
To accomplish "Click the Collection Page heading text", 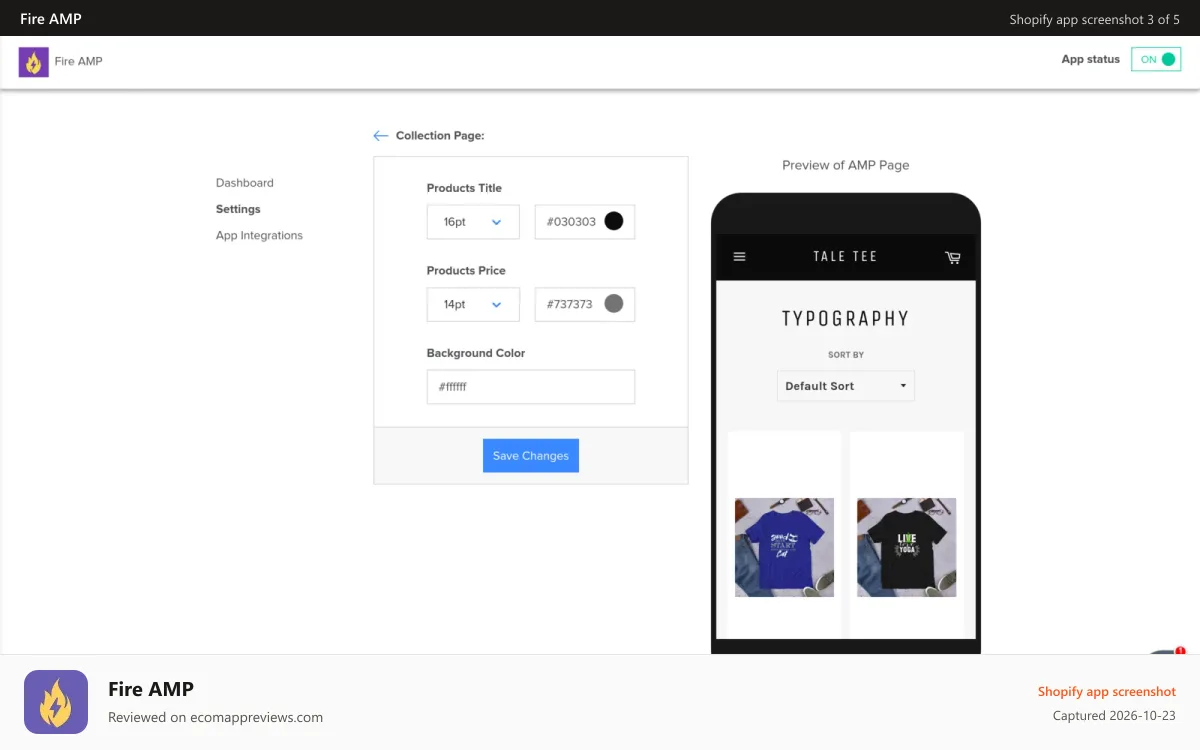I will (x=440, y=136).
